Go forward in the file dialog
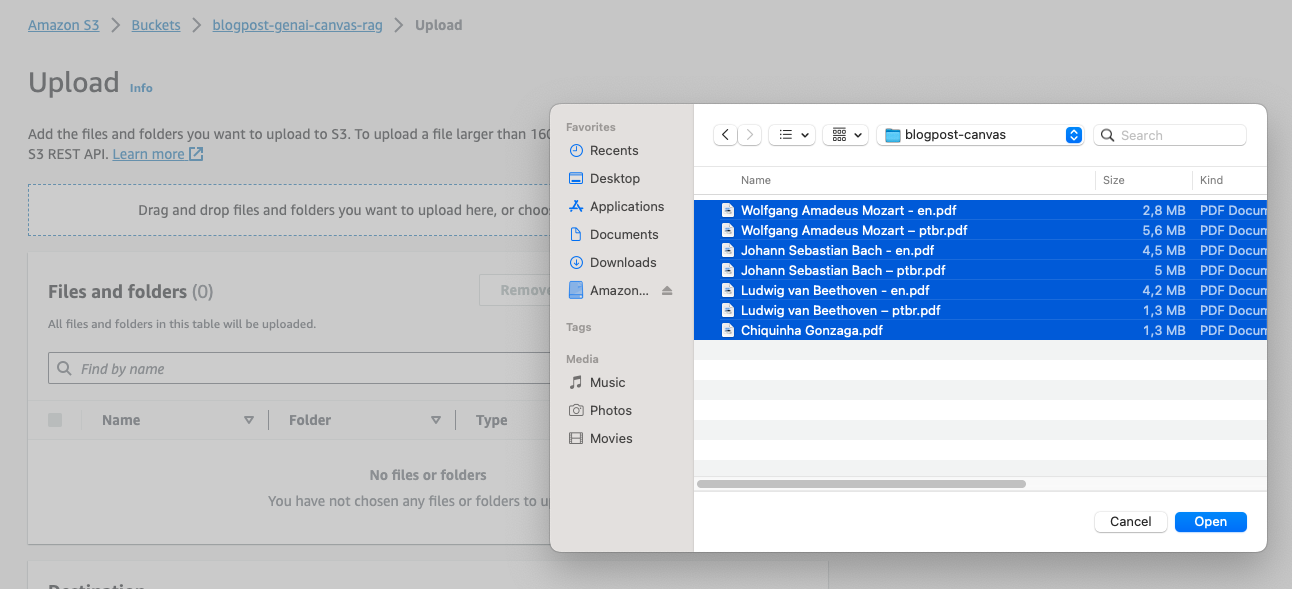The height and width of the screenshot is (589, 1292). [750, 135]
